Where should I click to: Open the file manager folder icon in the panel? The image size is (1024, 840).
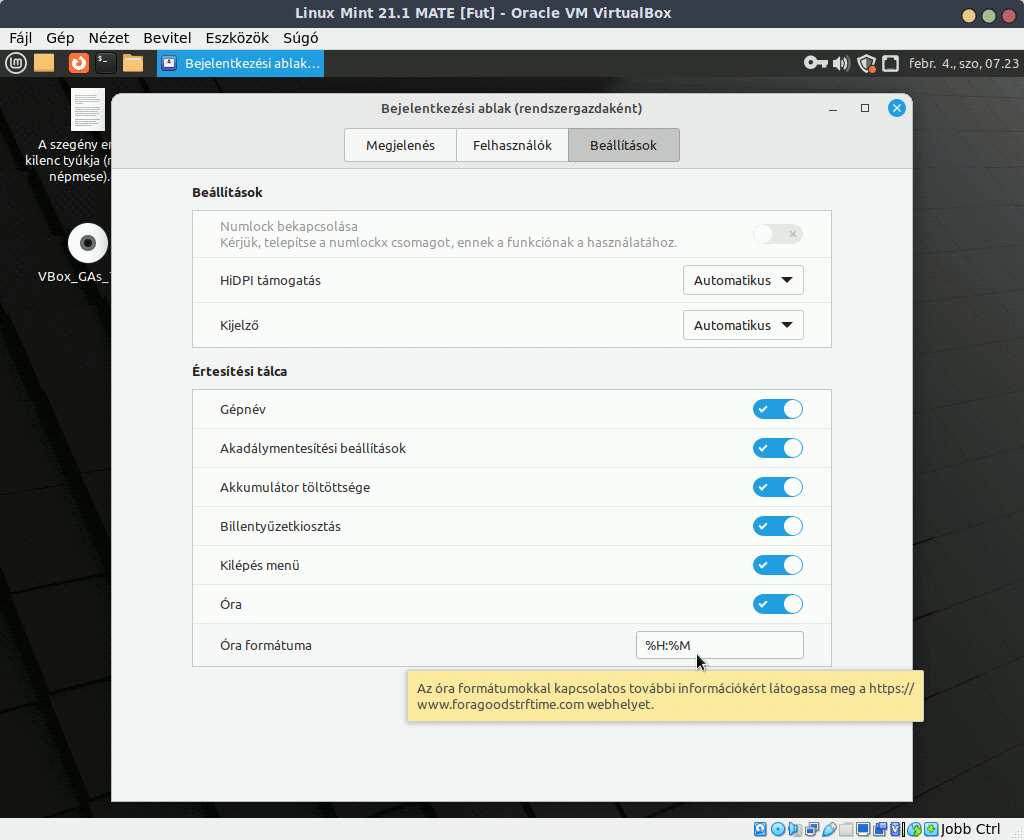(x=133, y=63)
